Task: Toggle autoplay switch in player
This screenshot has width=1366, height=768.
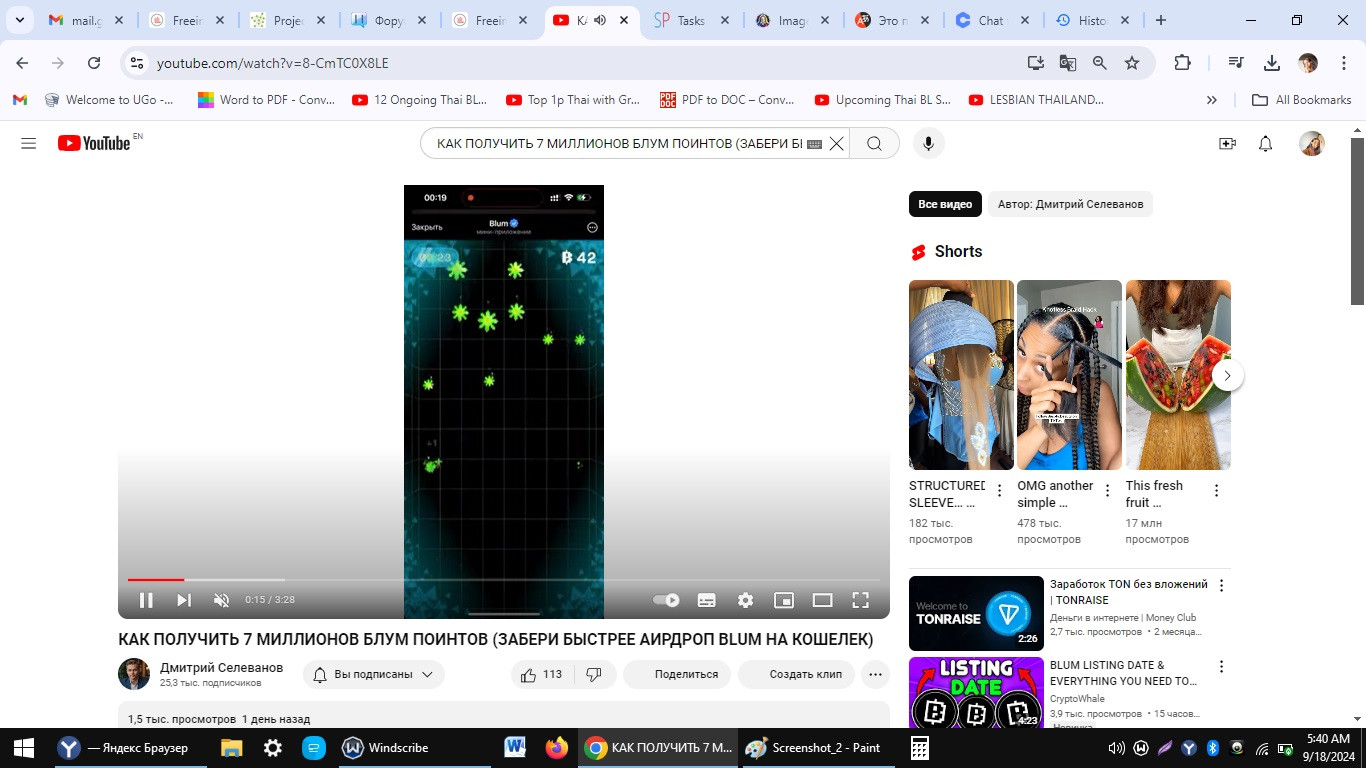Action: (666, 600)
